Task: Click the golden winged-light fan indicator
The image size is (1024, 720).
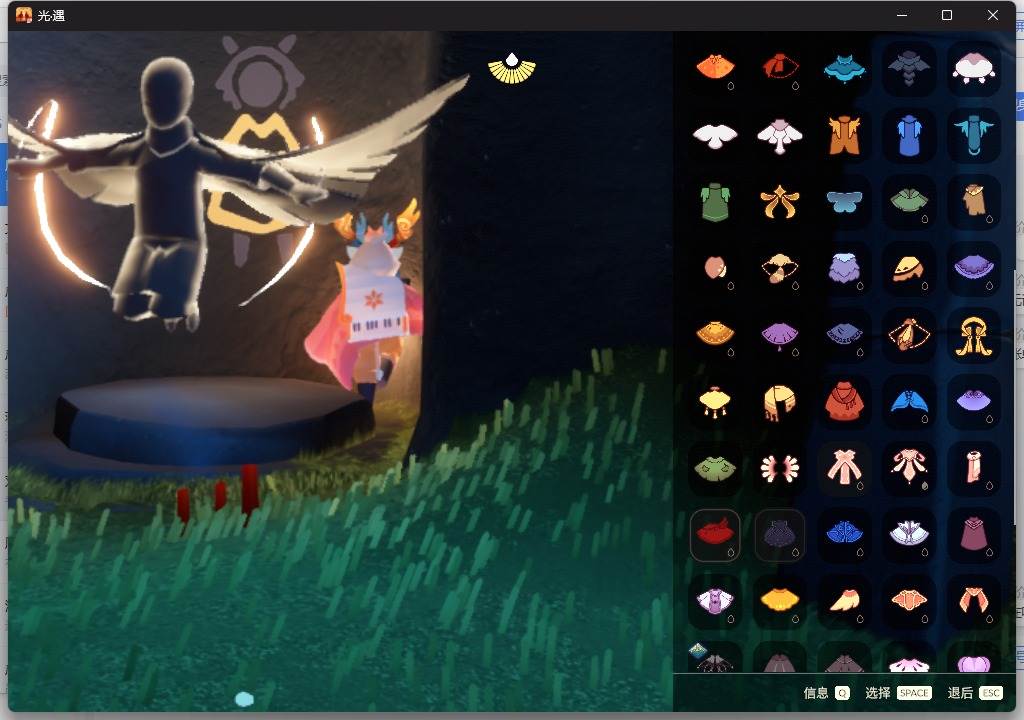Action: click(511, 68)
